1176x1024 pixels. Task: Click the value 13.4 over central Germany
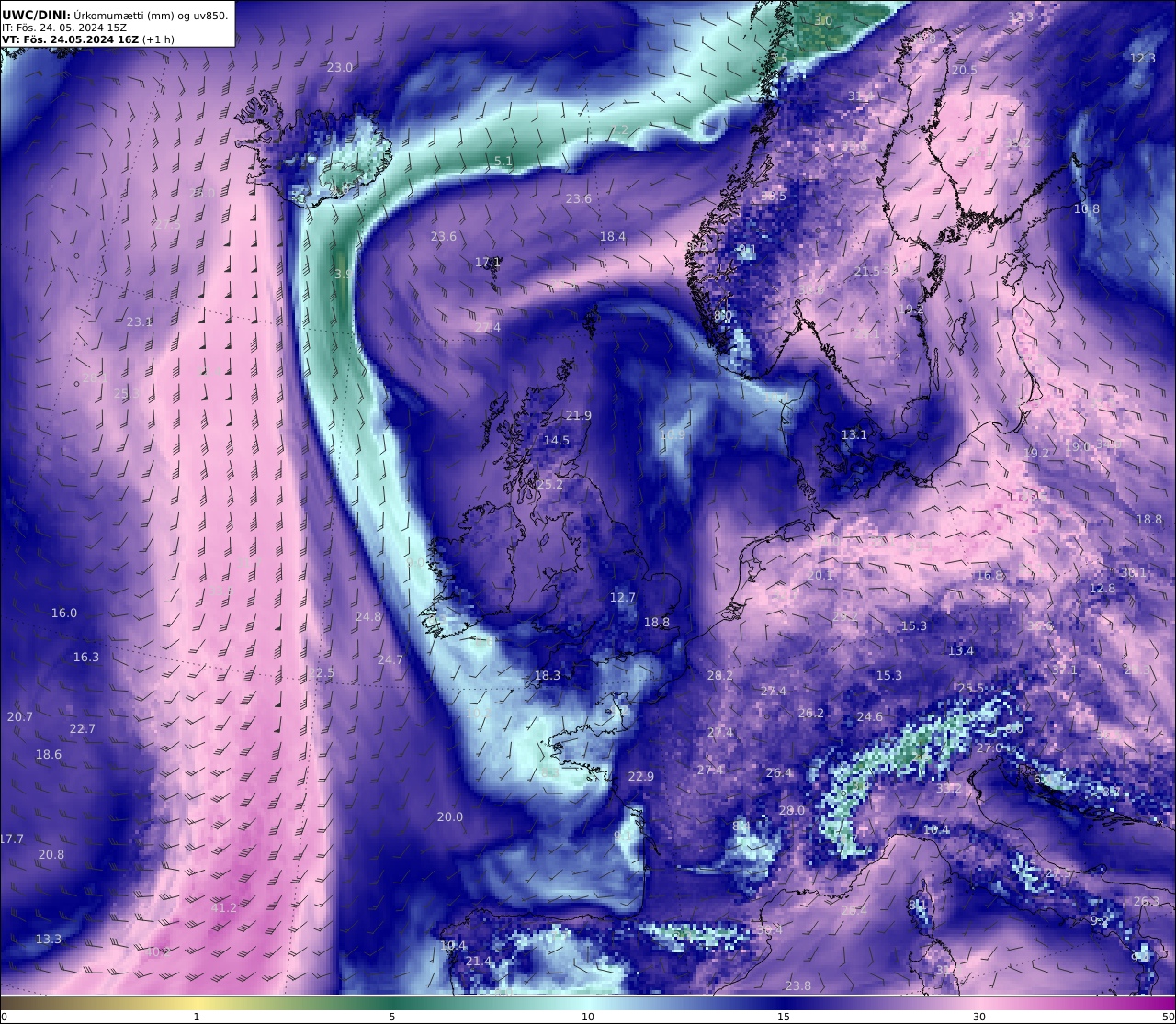960,651
